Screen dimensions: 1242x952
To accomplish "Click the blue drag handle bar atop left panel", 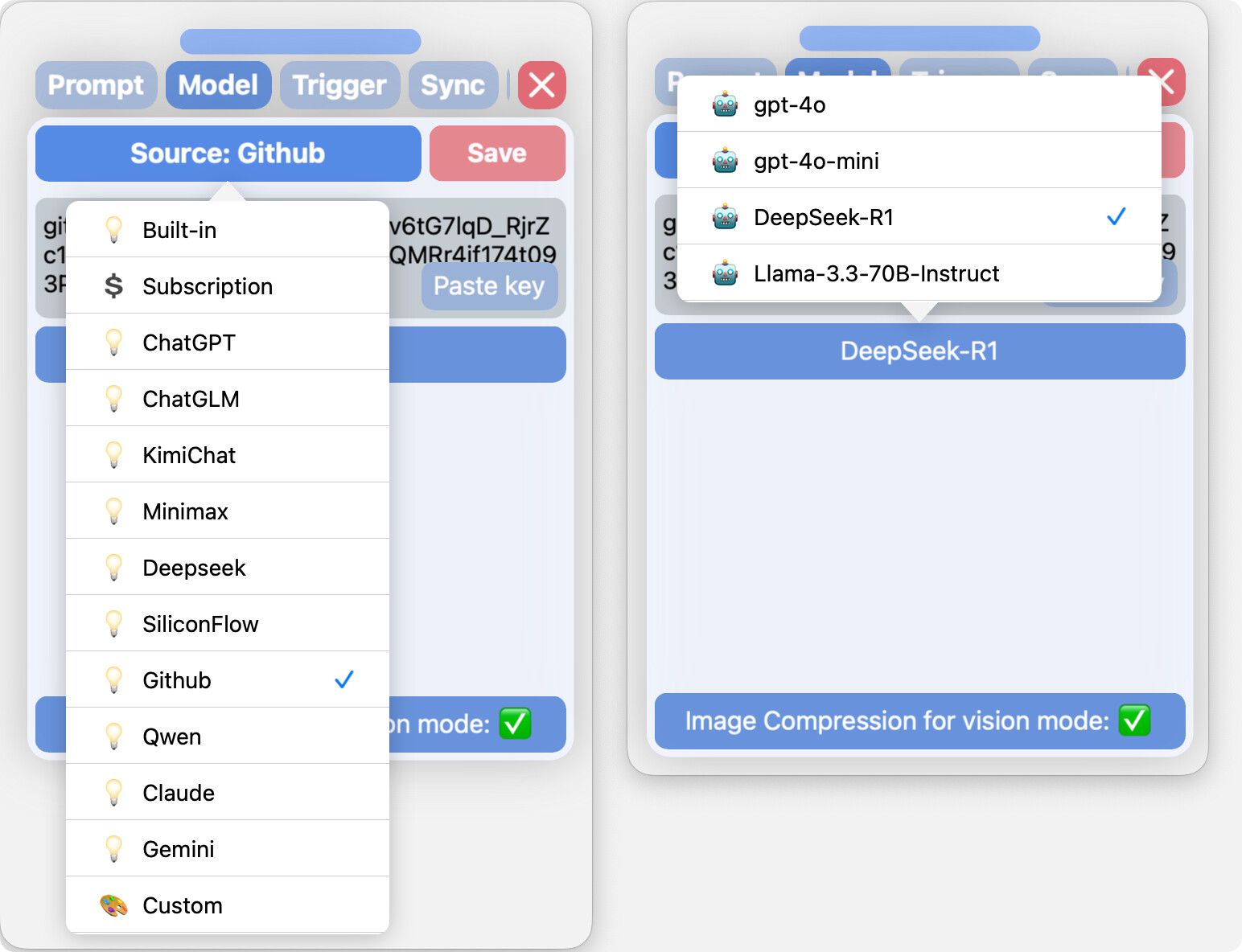I will coord(301,42).
